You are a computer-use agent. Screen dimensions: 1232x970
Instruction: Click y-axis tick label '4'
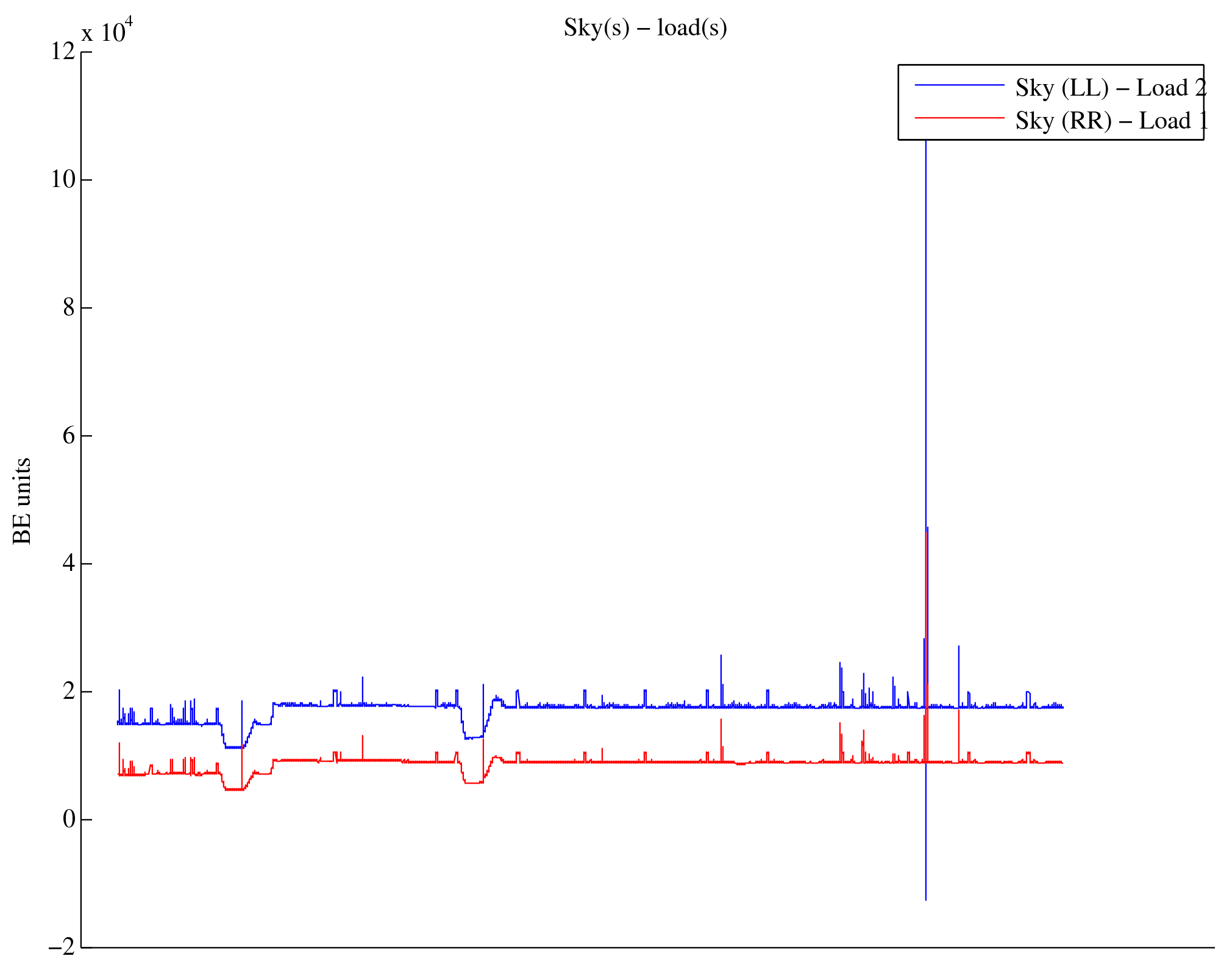pos(69,564)
